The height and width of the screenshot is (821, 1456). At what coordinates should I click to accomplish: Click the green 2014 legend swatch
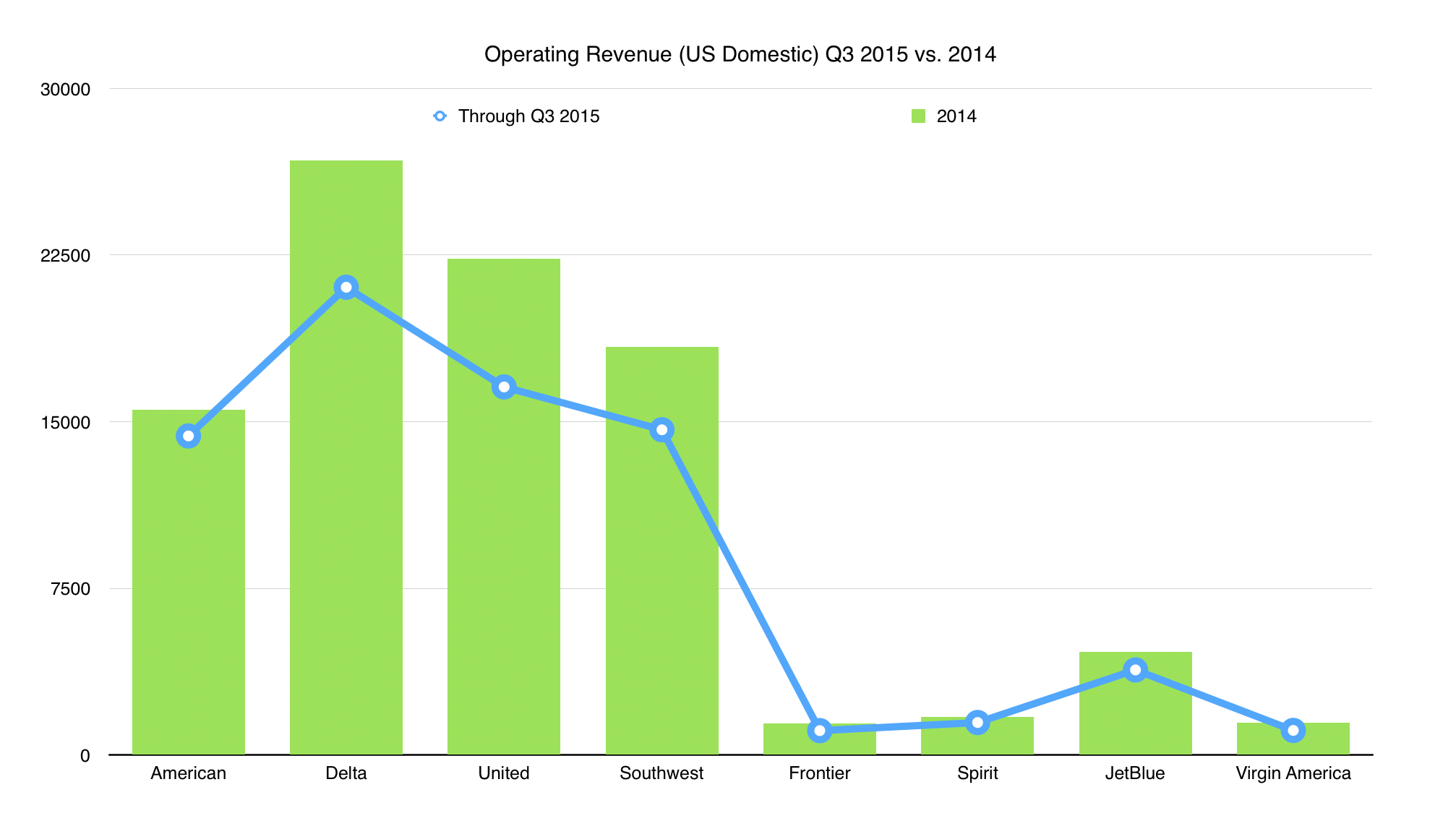tap(918, 116)
